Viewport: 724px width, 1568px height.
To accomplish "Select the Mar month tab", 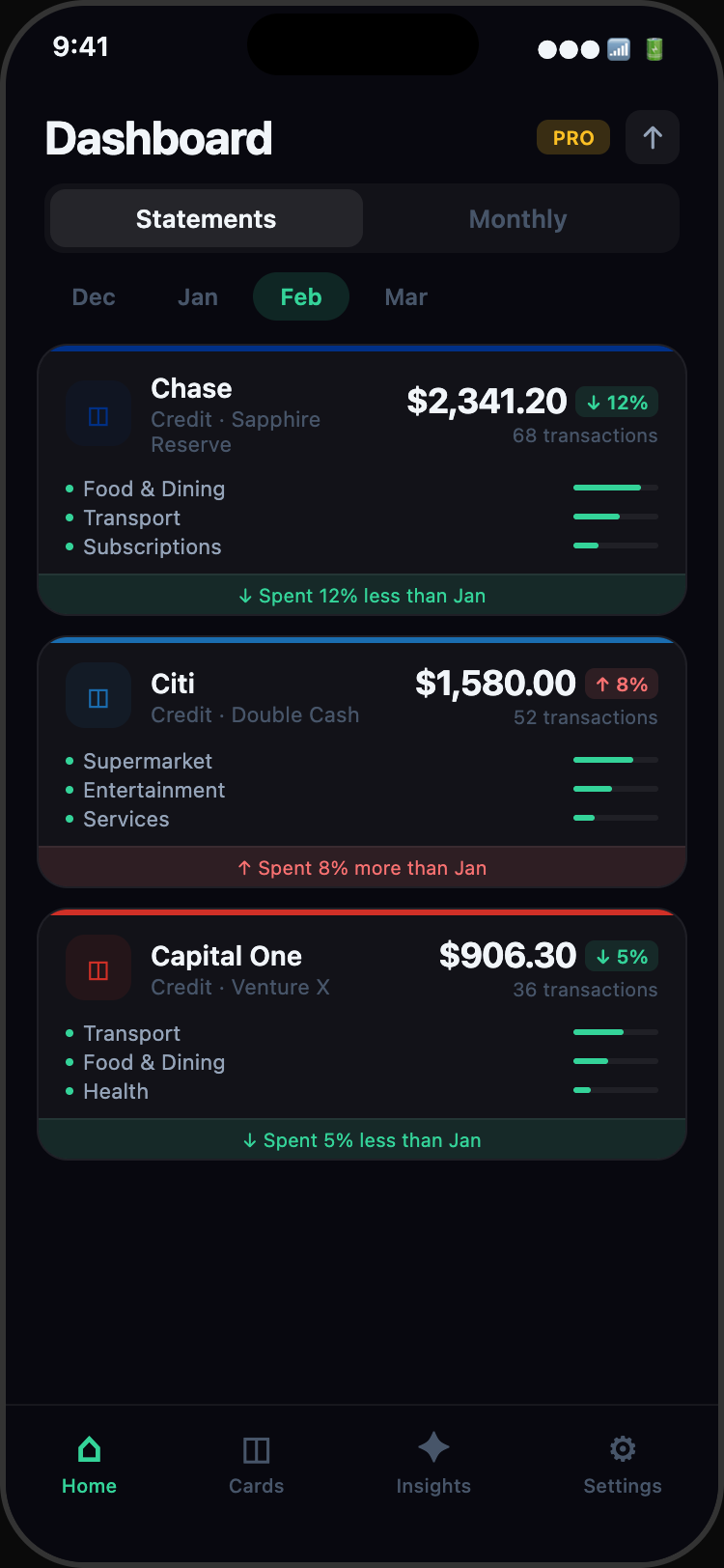I will [x=406, y=297].
